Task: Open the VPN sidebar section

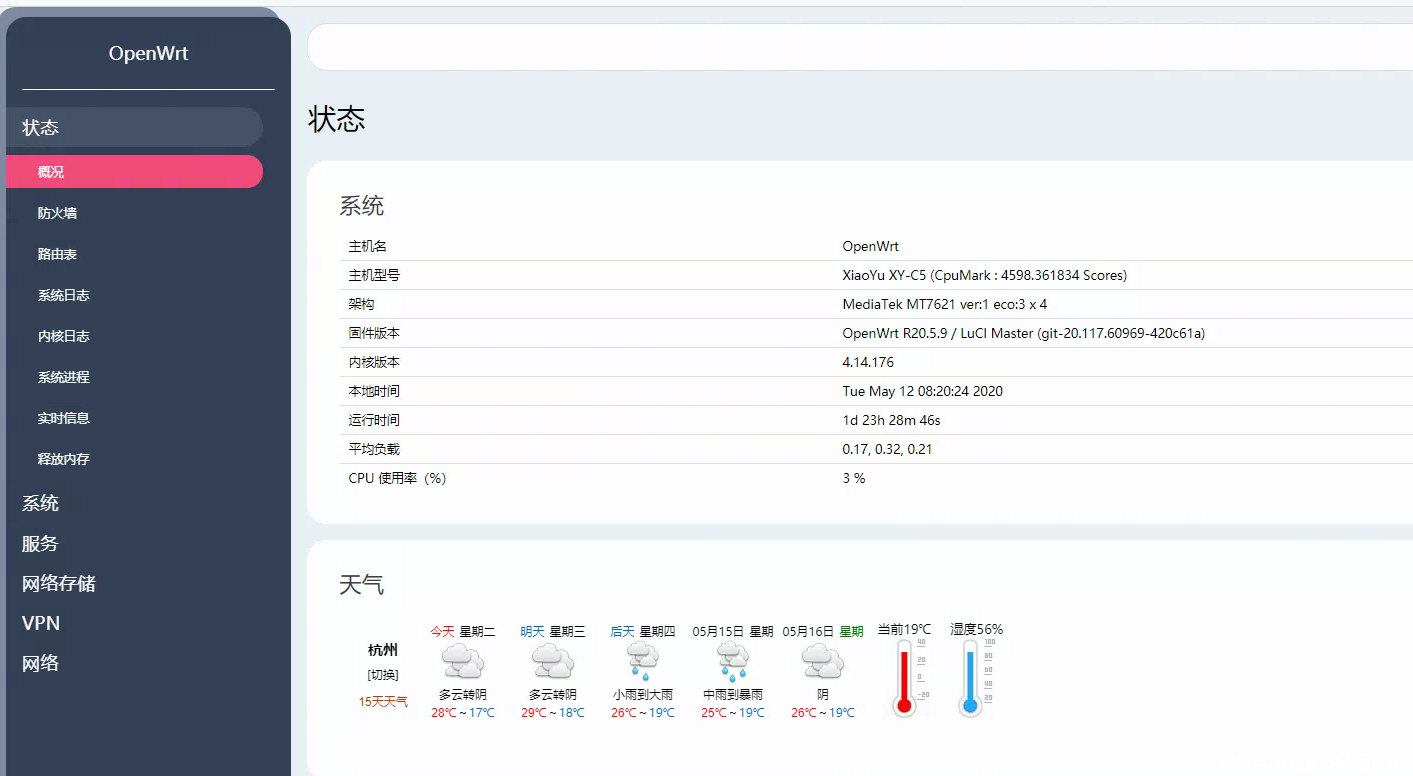Action: (41, 624)
